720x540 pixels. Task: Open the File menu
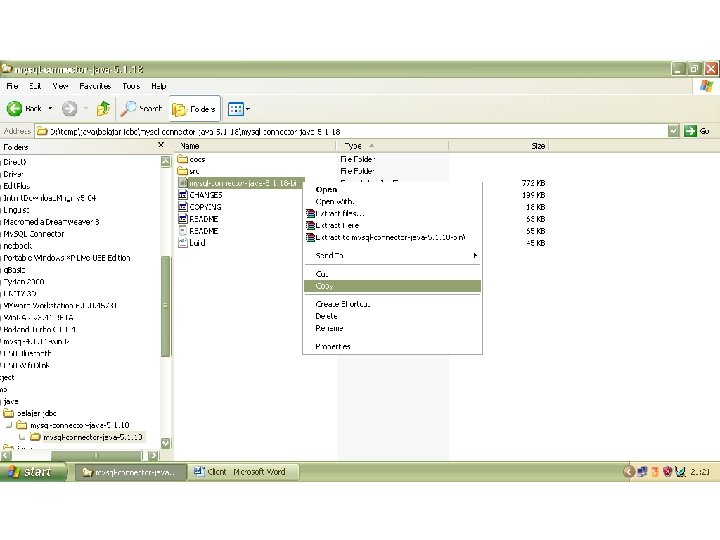pyautogui.click(x=12, y=86)
